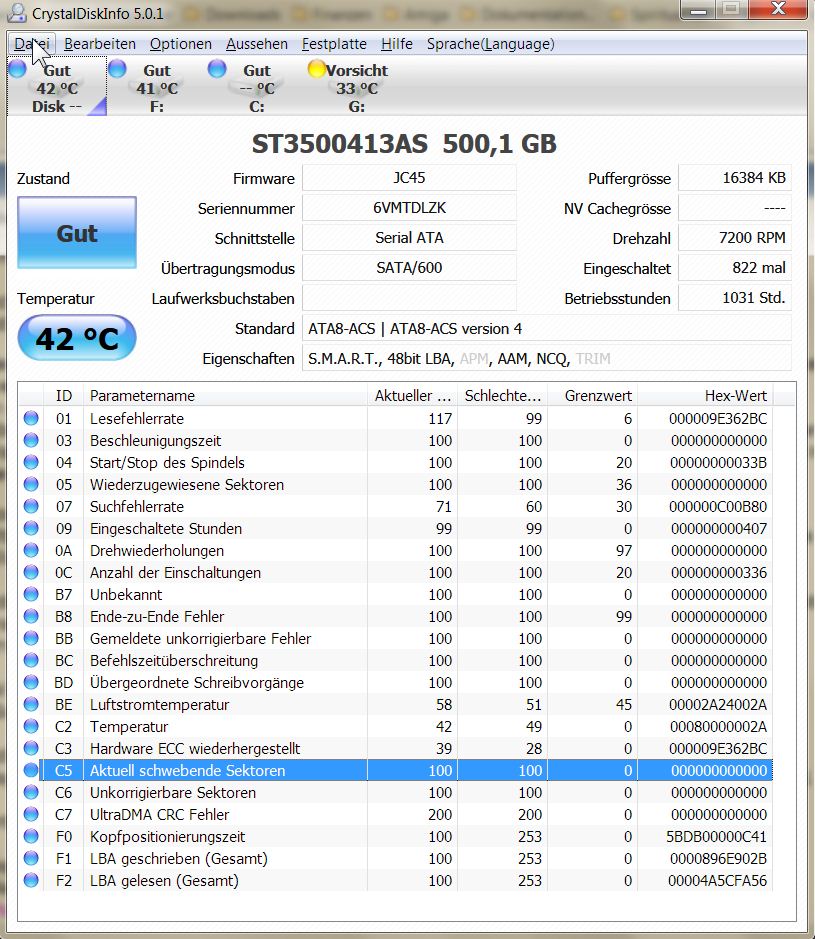Screen dimensions: 815x939
Task: Click status orb of Lesefehlerrate row
Action: tap(31, 418)
